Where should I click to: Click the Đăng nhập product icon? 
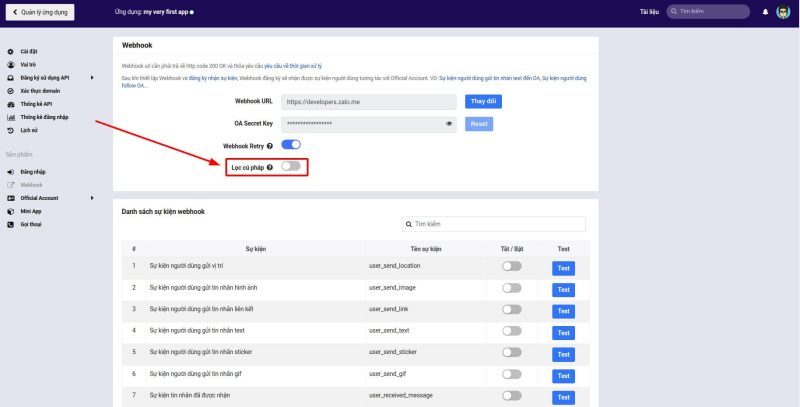coord(11,172)
